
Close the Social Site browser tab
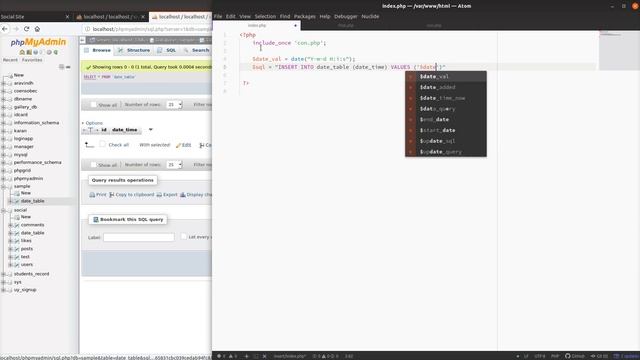click(67, 17)
